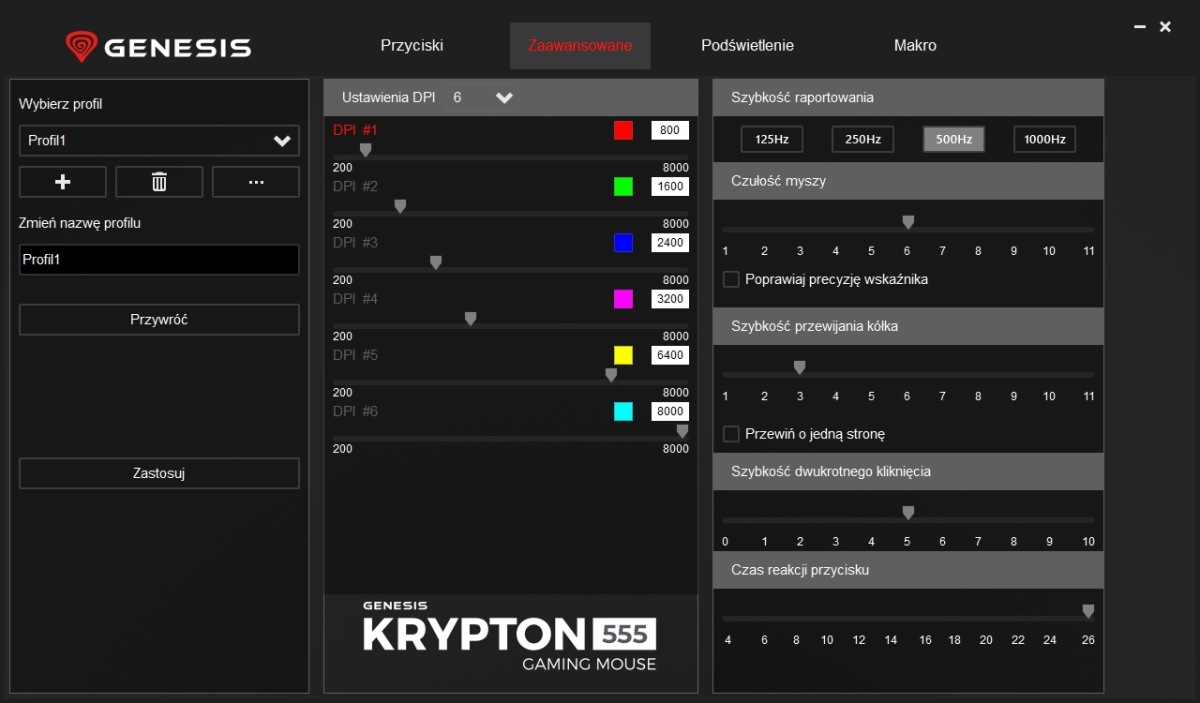Open the Przyciski tab
Viewport: 1200px width, 703px height.
(412, 45)
